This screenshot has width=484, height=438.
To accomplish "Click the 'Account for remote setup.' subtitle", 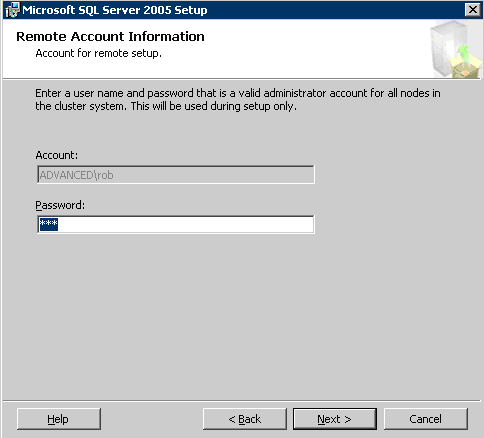I will 99,53.
